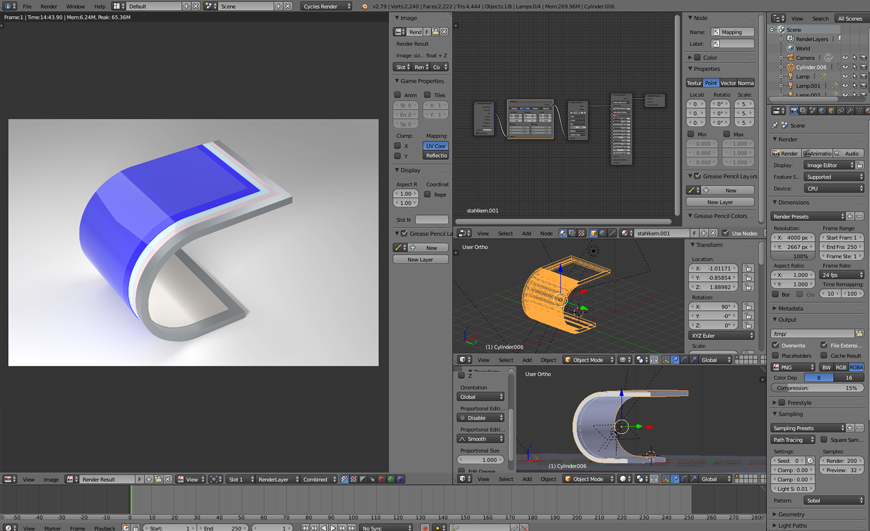Viewport: 870px width, 531px height.
Task: Open Modifiers properties tab wrench icon
Action: [x=850, y=111]
